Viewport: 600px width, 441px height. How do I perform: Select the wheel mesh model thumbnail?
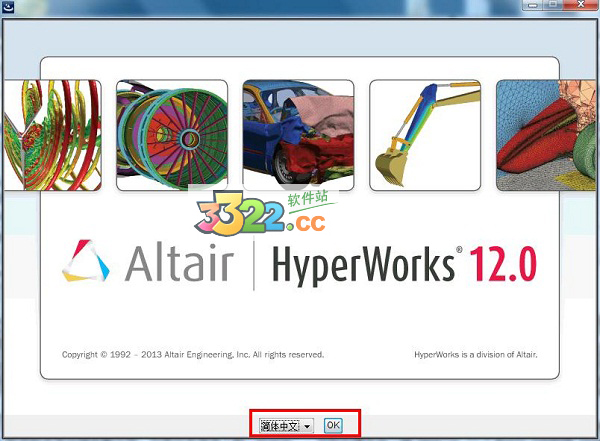[172, 135]
